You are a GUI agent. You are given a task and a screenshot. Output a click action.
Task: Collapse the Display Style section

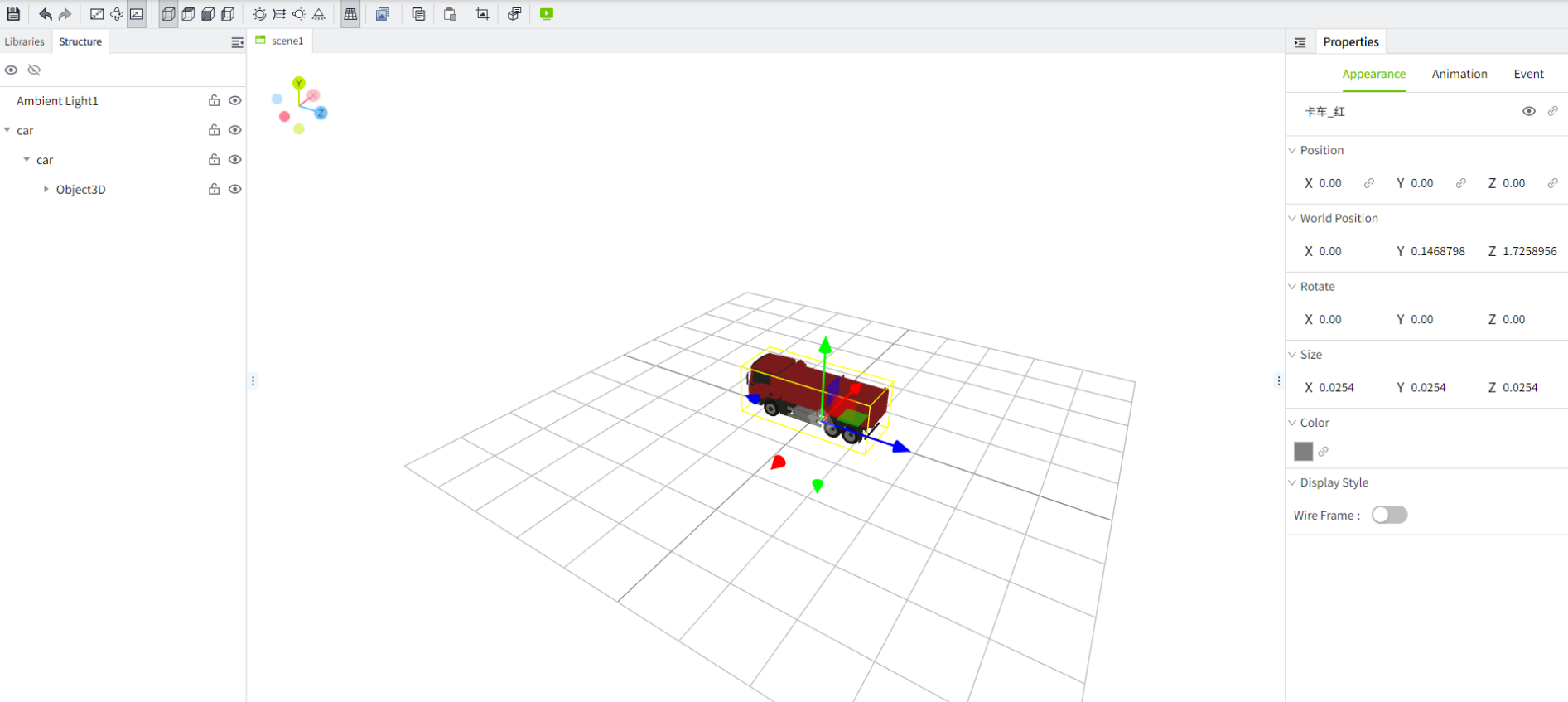coord(1292,482)
